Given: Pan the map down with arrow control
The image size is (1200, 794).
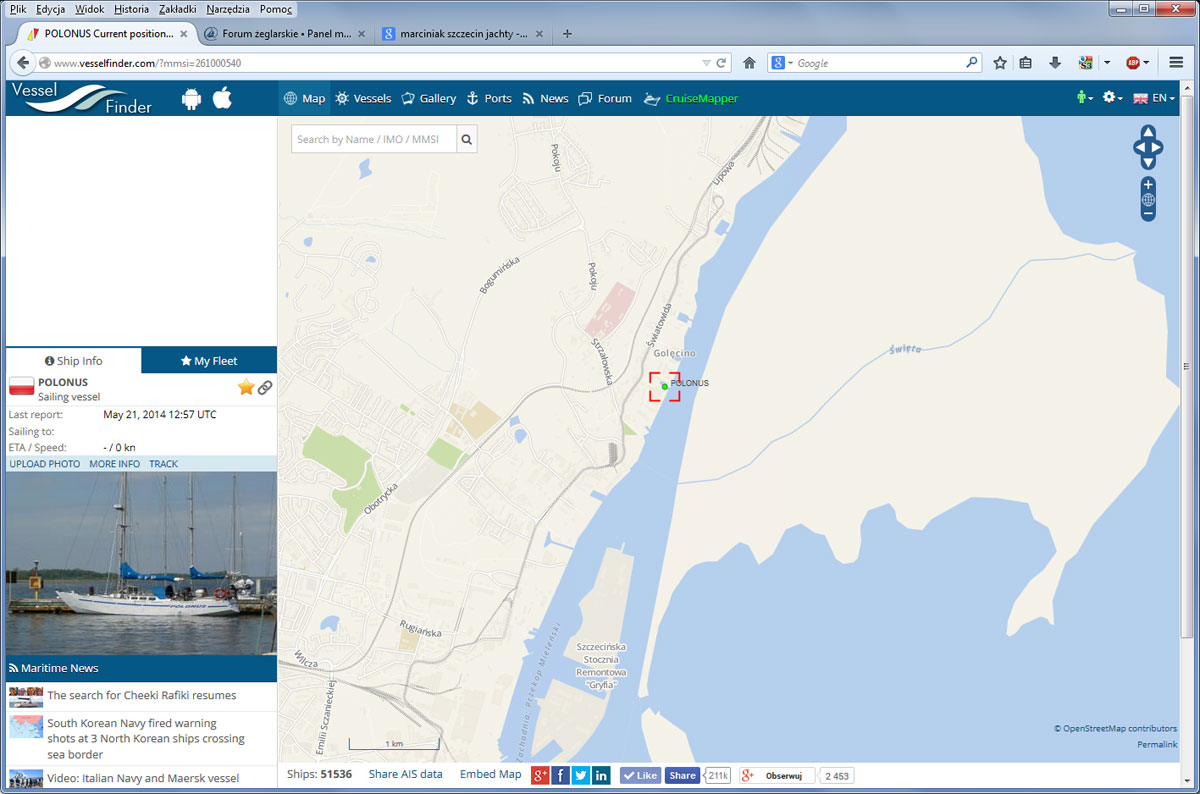Looking at the screenshot, I should point(1148,162).
